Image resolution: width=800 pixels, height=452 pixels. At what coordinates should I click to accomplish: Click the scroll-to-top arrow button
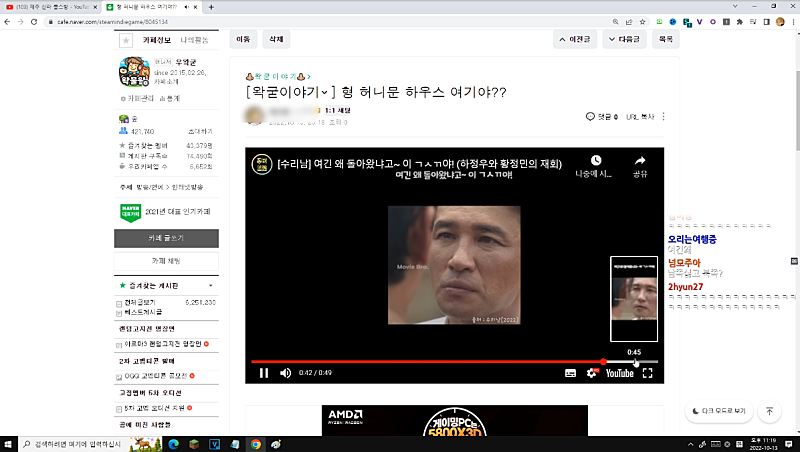click(769, 411)
